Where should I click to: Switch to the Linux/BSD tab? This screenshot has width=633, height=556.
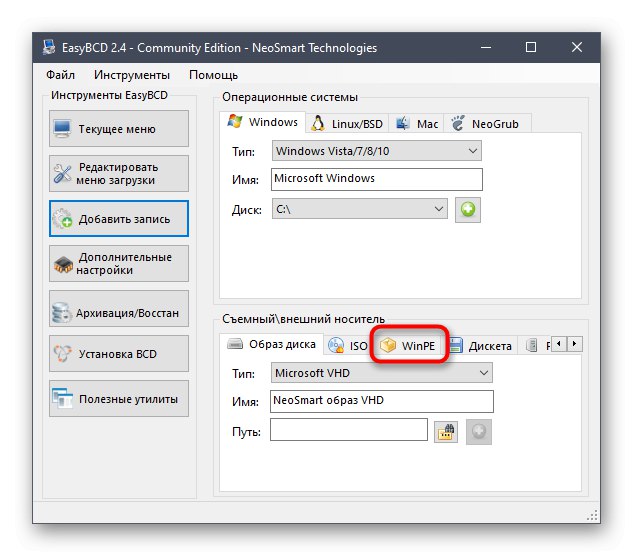click(x=347, y=124)
